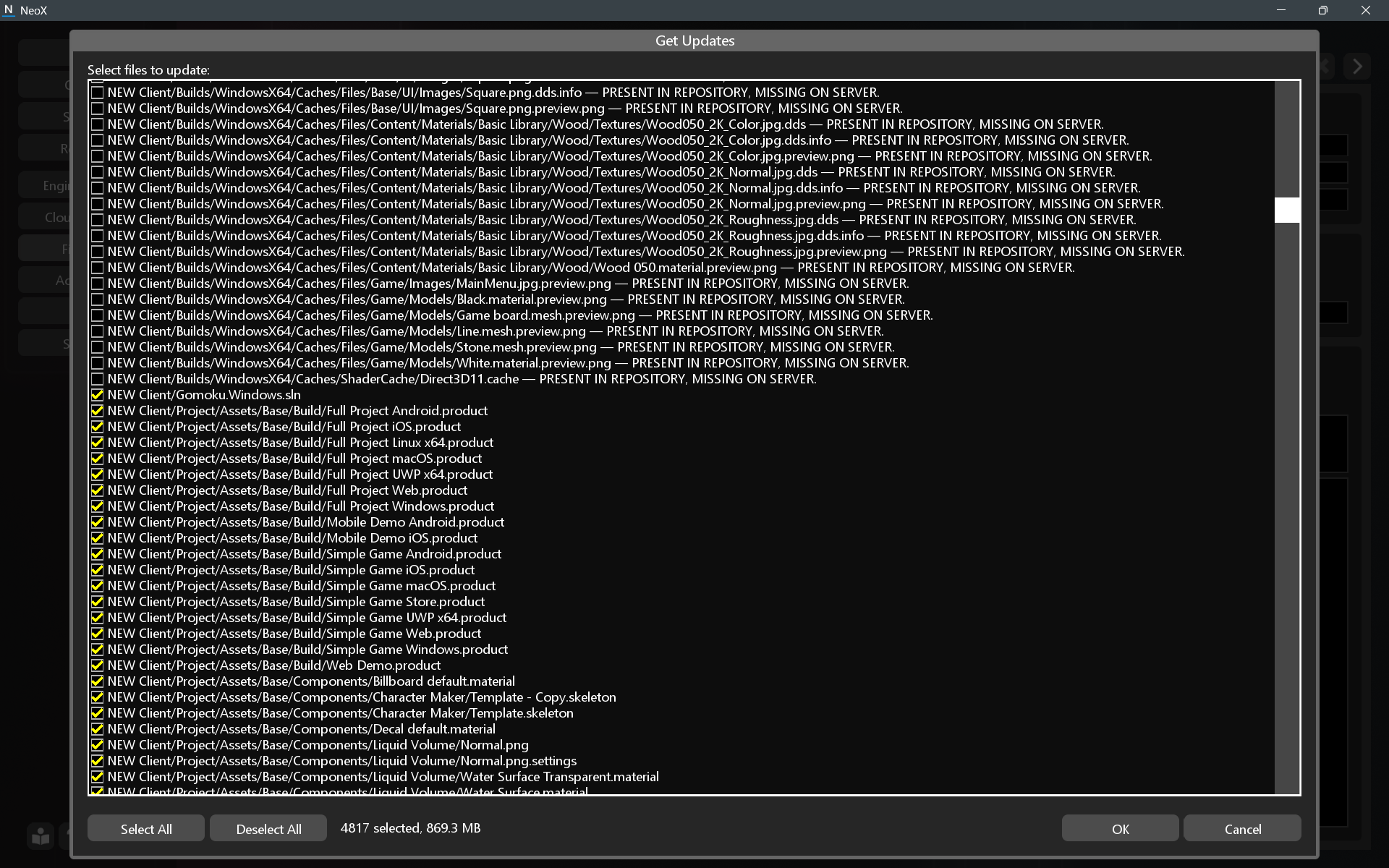Check the Direct3D11.cache file checkbox
Viewport: 1389px width, 868px height.
[x=97, y=379]
